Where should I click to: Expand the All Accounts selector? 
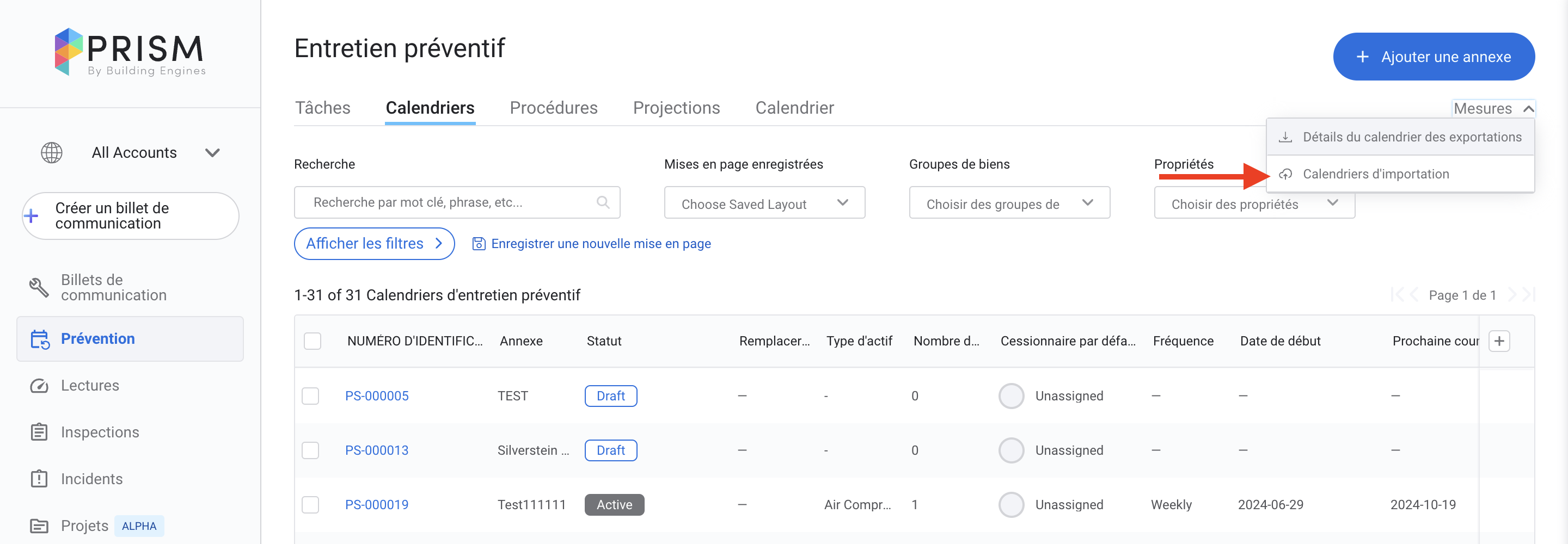coord(212,153)
